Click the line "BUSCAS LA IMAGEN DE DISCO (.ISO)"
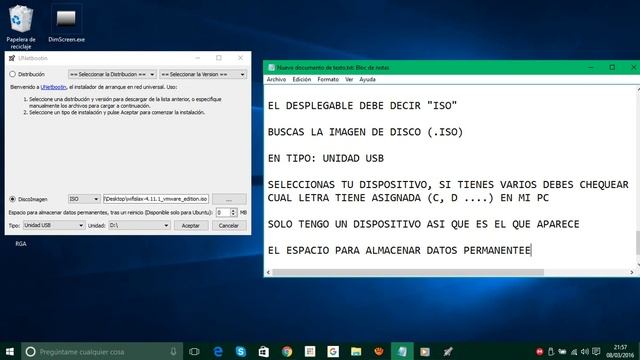 (x=365, y=132)
